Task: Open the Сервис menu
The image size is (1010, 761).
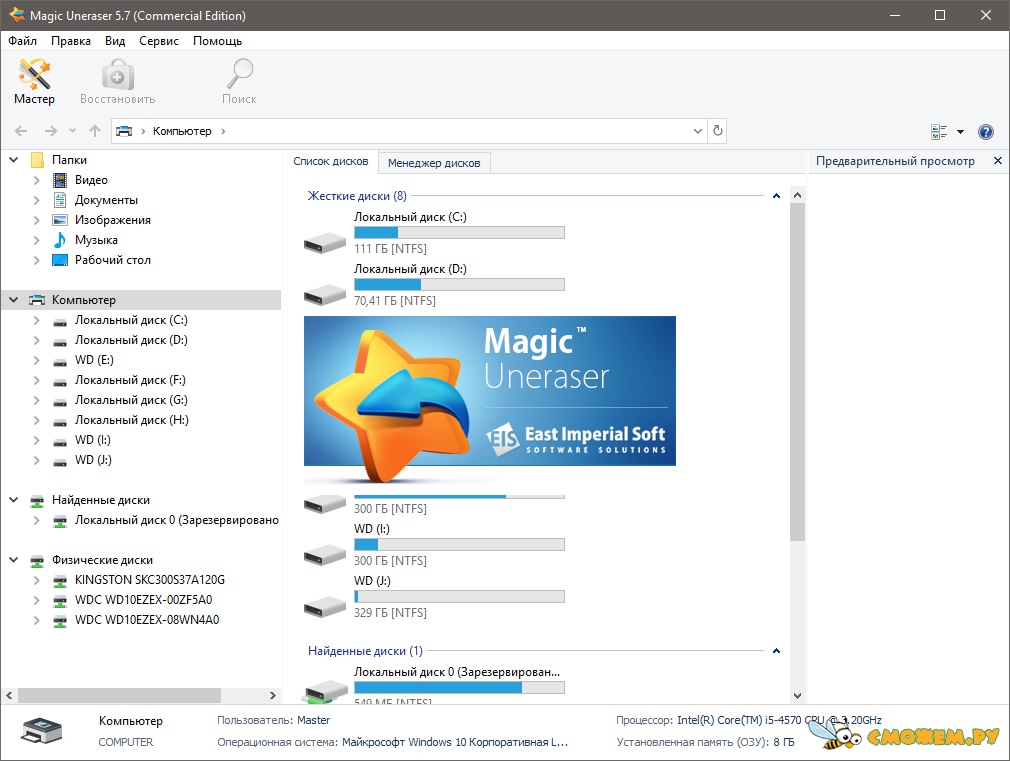Action: [x=159, y=41]
